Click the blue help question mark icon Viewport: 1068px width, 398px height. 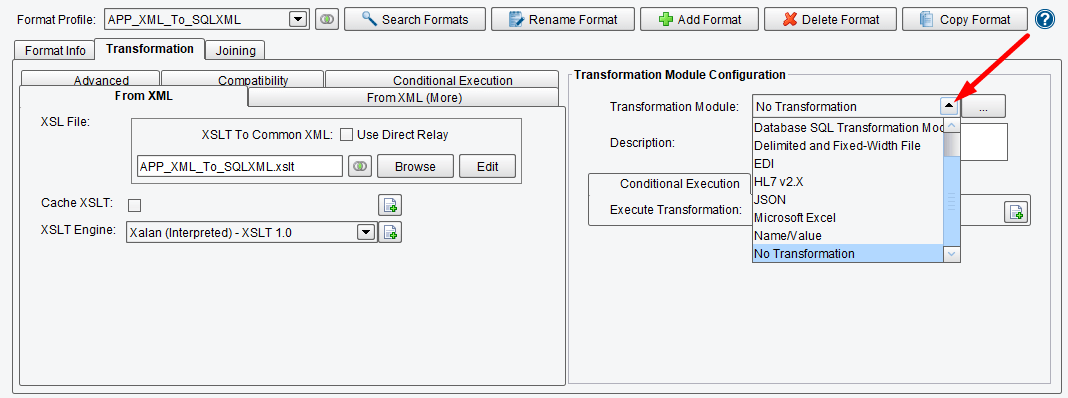1044,19
